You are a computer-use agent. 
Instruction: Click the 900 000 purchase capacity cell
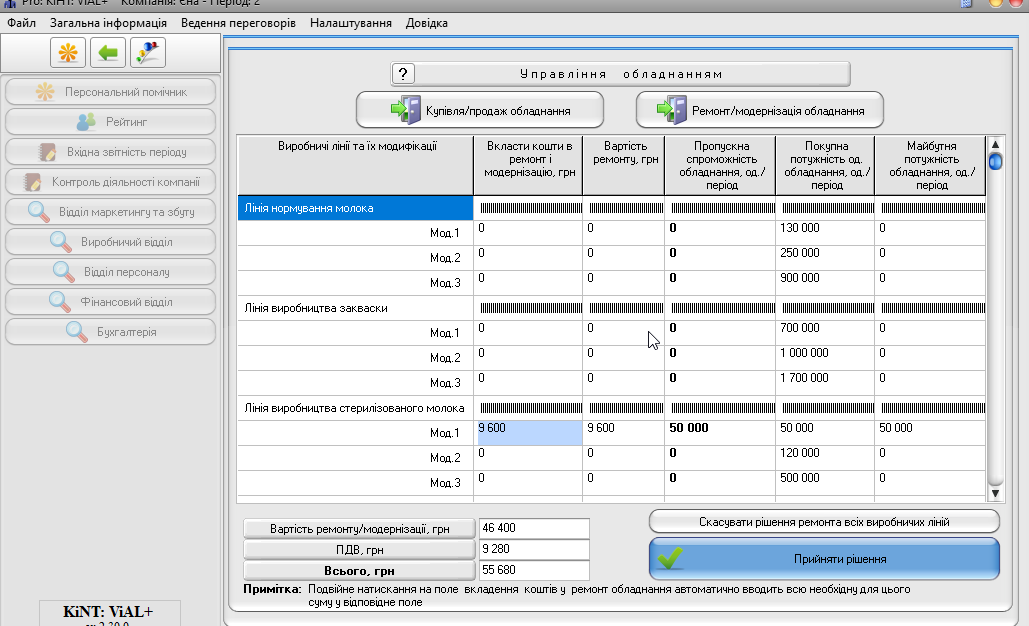825,283
